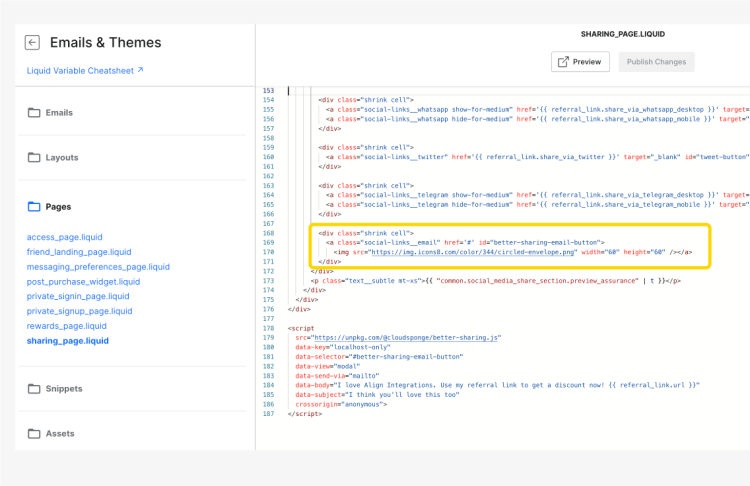Open friend_landing_page.liquid file
This screenshot has height=486, width=750.
79,252
